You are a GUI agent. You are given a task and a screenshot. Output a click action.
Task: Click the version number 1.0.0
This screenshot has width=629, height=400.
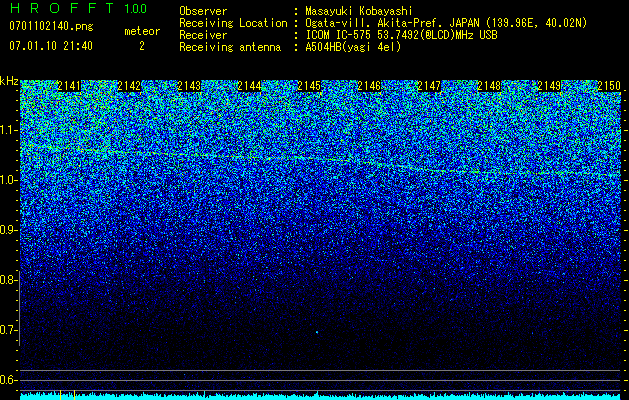[136, 8]
